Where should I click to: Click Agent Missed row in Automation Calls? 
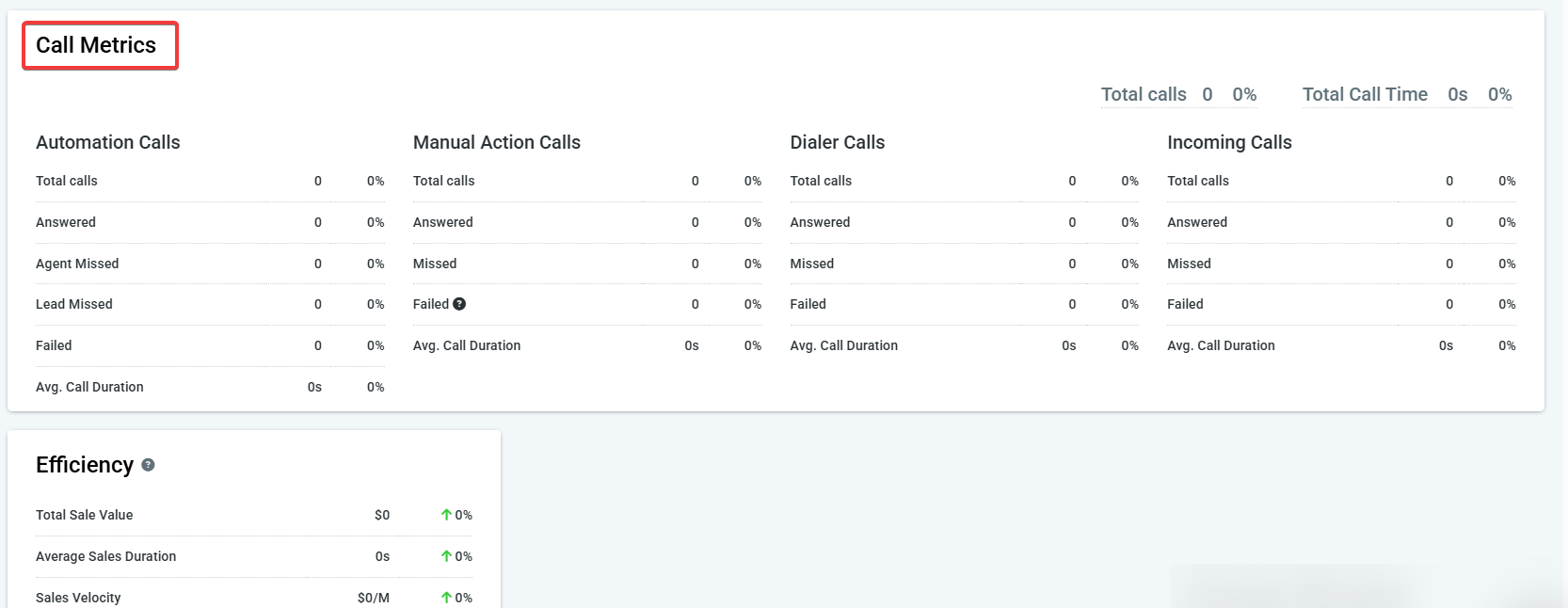pyautogui.click(x=77, y=264)
